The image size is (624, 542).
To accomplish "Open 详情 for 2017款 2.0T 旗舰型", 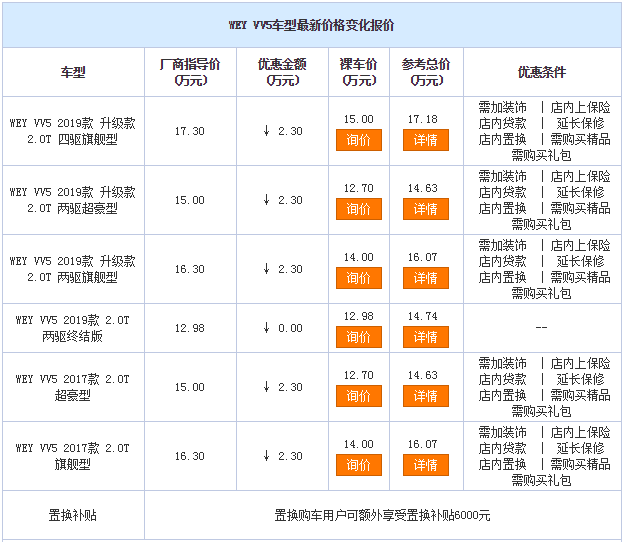I will tap(425, 465).
